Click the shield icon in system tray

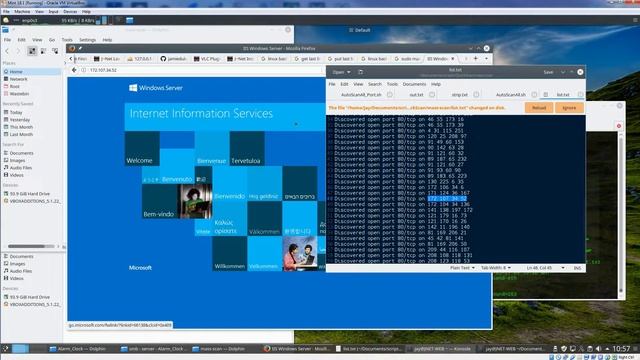click(x=564, y=349)
